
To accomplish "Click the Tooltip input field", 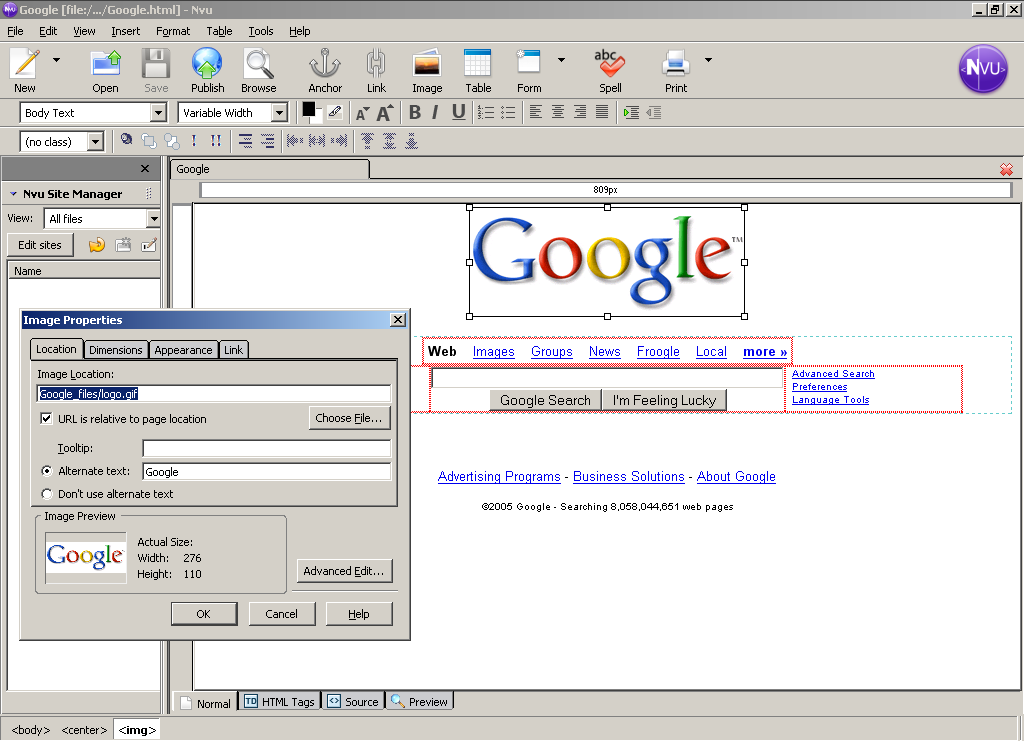I will (x=266, y=448).
